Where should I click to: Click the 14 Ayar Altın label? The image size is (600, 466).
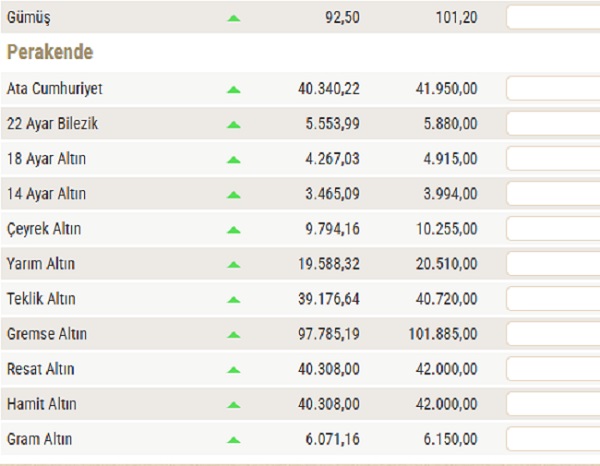click(46, 194)
